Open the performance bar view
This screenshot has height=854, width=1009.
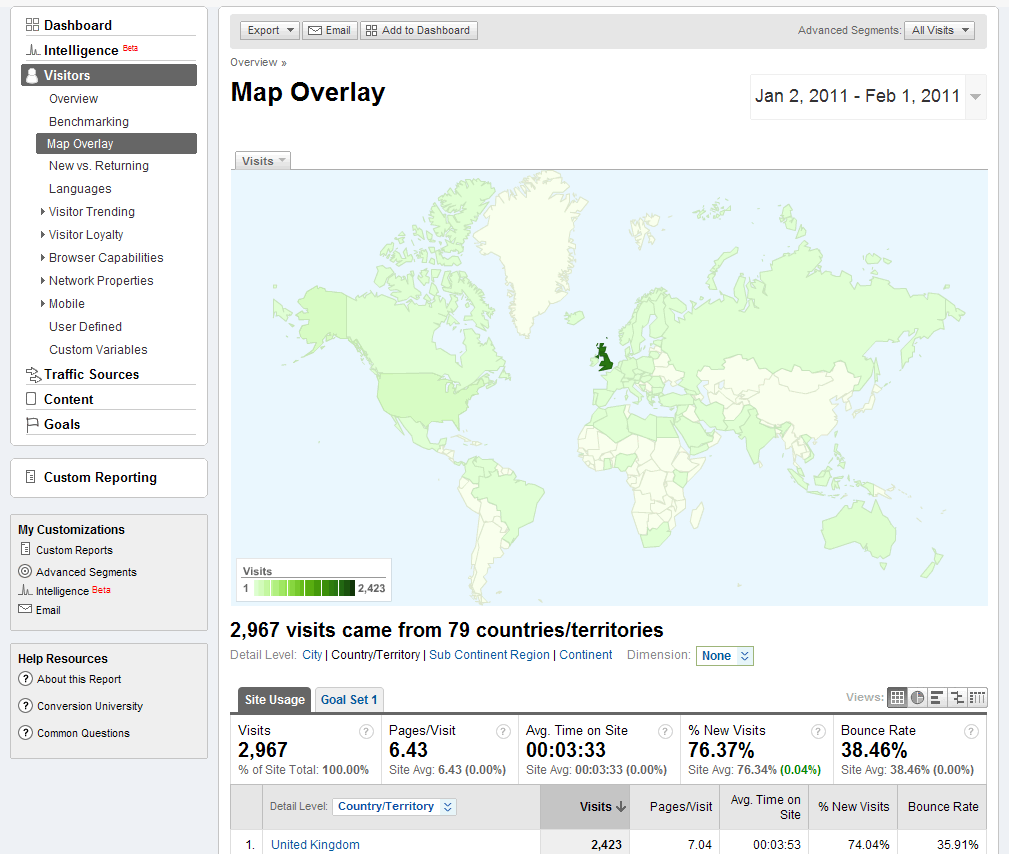[936, 697]
